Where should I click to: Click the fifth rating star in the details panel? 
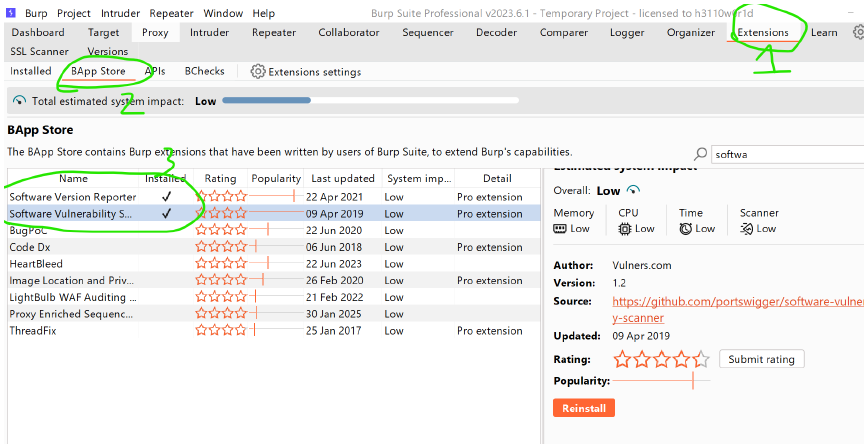coord(701,359)
